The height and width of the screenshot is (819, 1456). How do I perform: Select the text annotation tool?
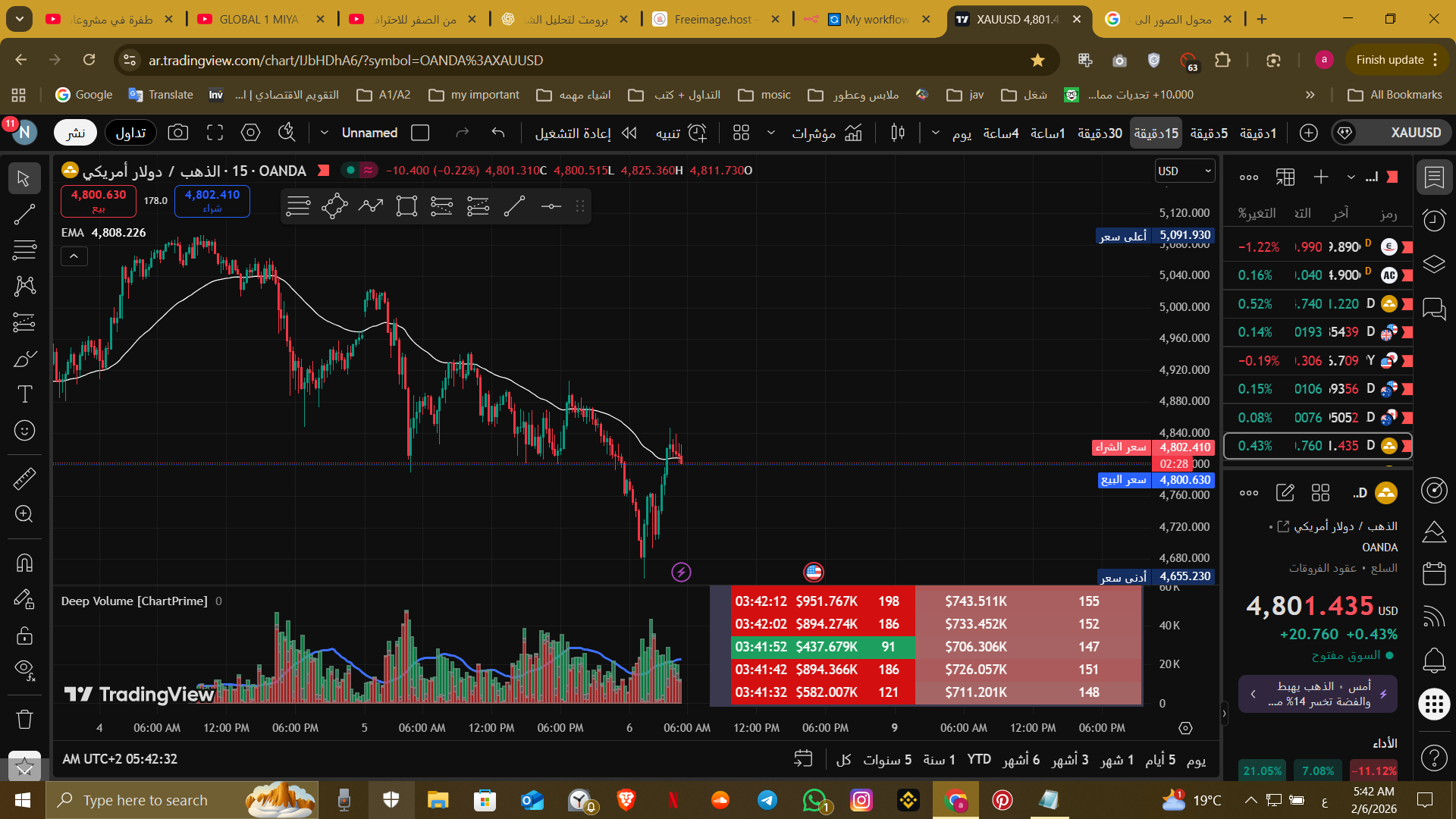[24, 394]
